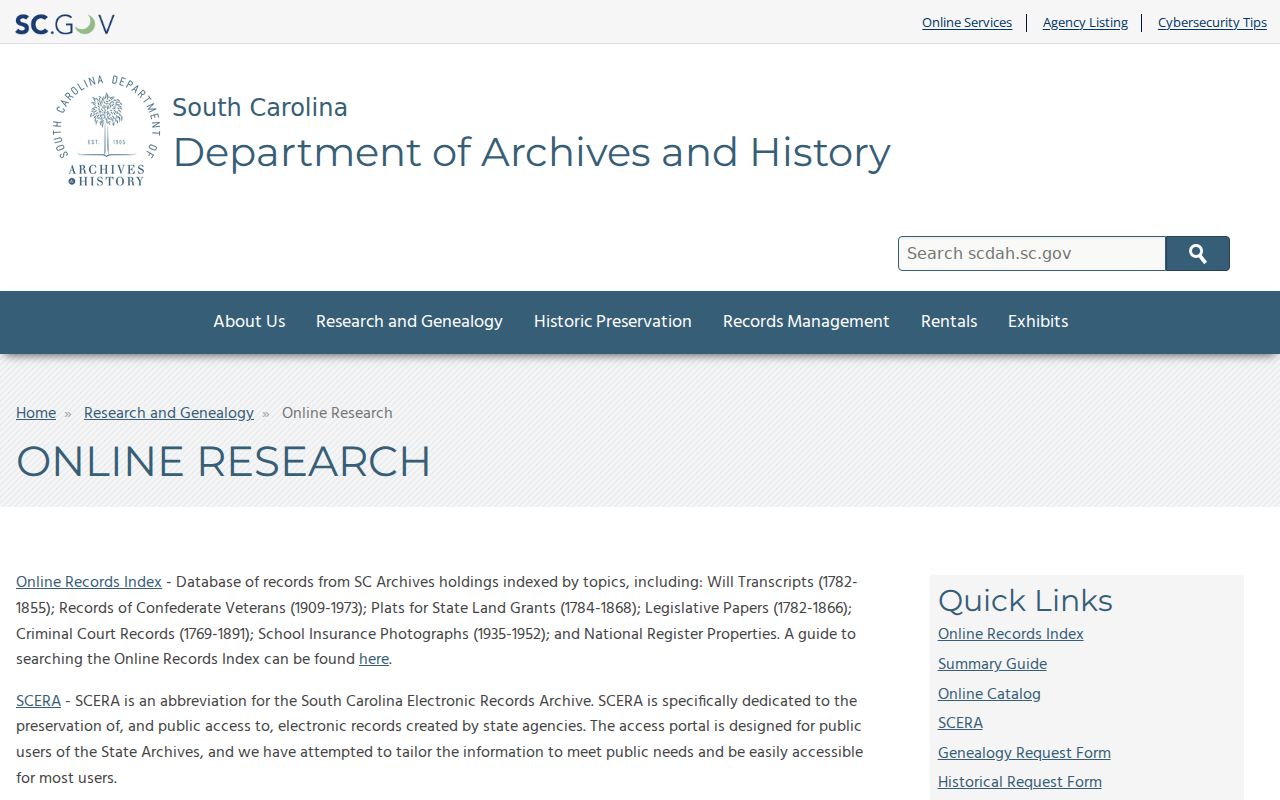Open Online Catalog in Quick Links
Image resolution: width=1280 pixels, height=800 pixels.
[989, 694]
